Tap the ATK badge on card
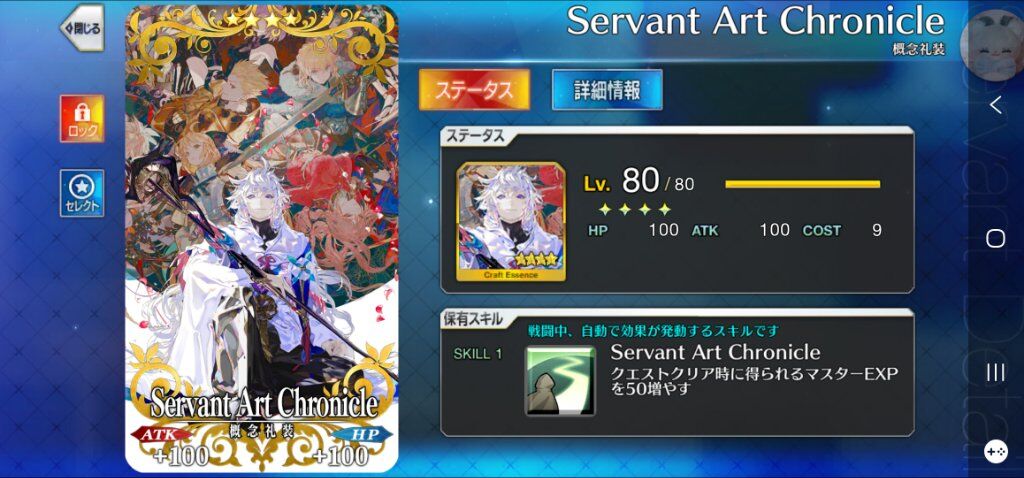 pos(161,434)
